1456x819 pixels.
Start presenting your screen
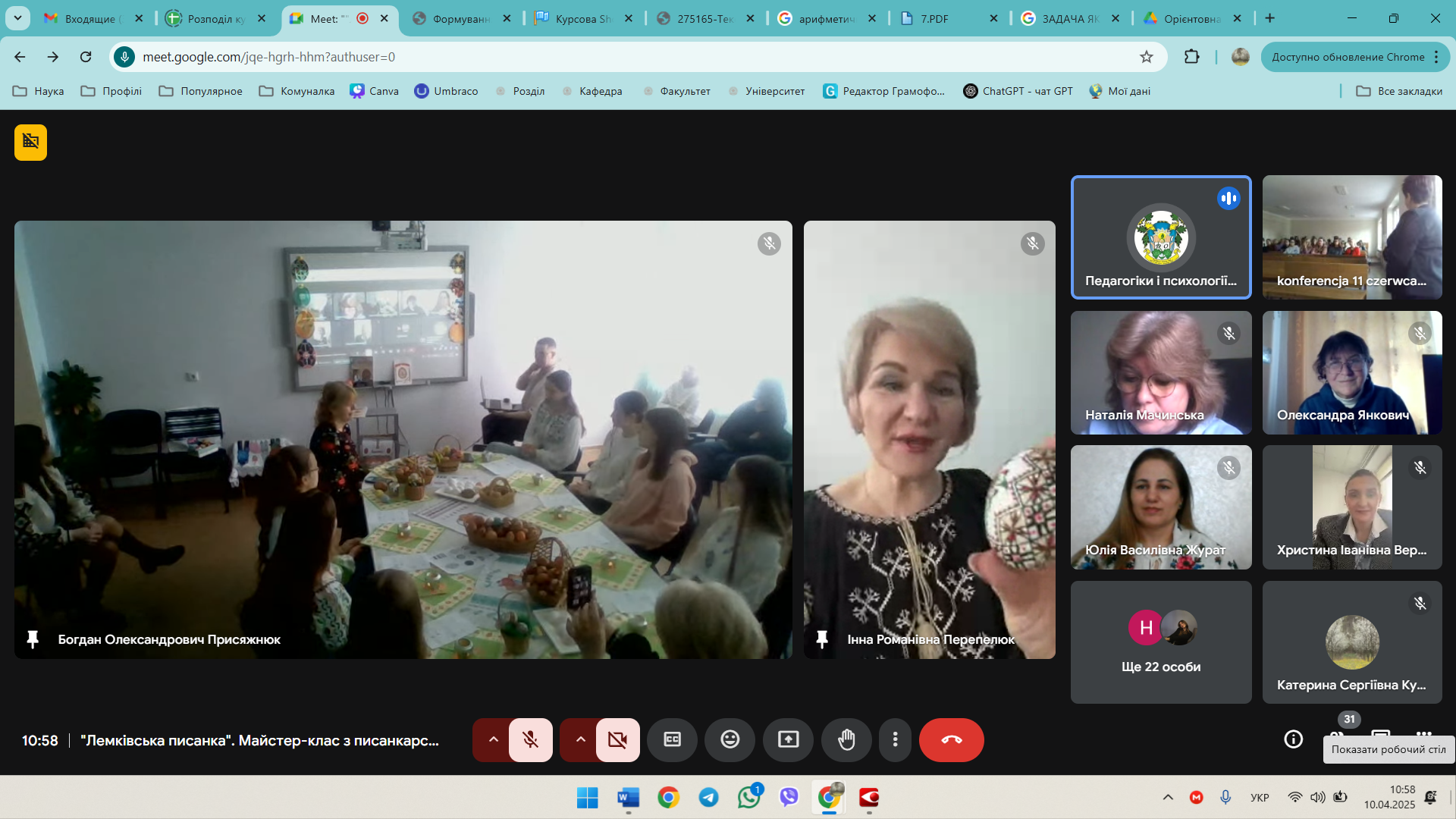pos(789,739)
